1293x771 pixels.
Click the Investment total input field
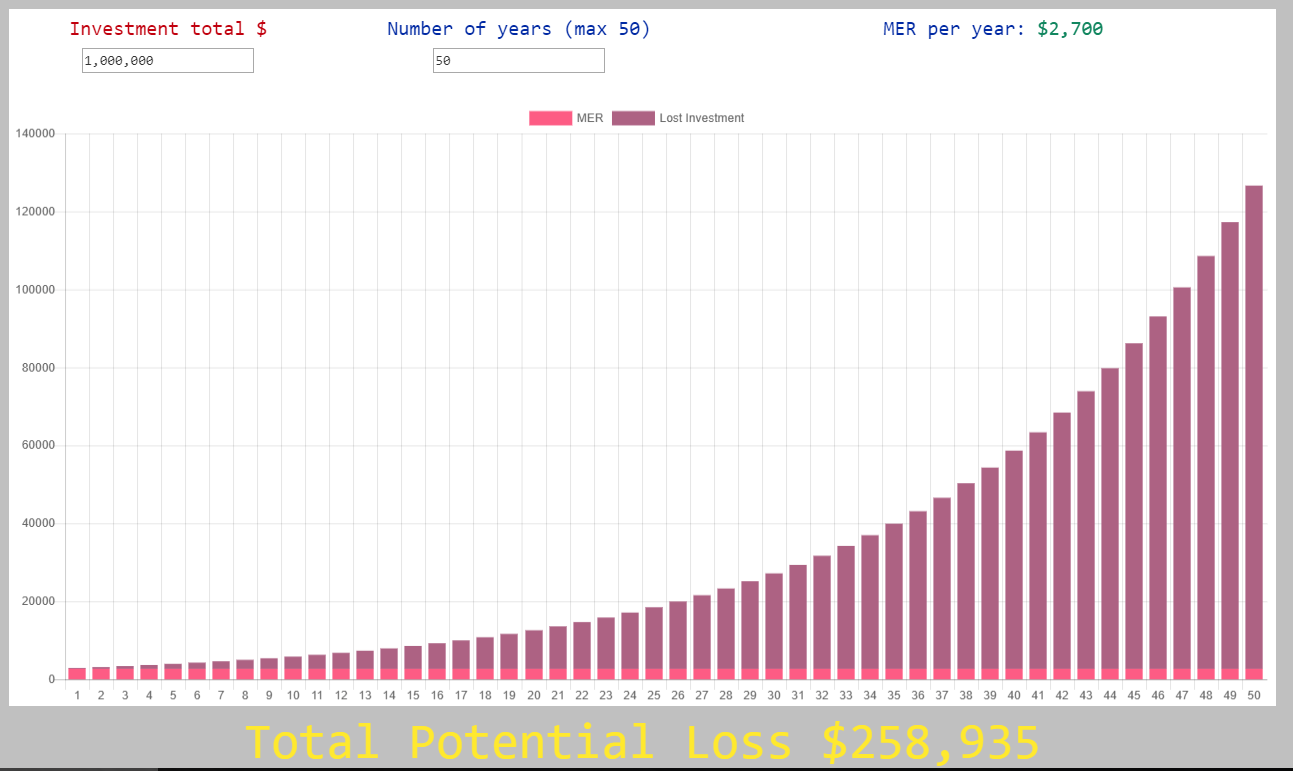coord(168,61)
